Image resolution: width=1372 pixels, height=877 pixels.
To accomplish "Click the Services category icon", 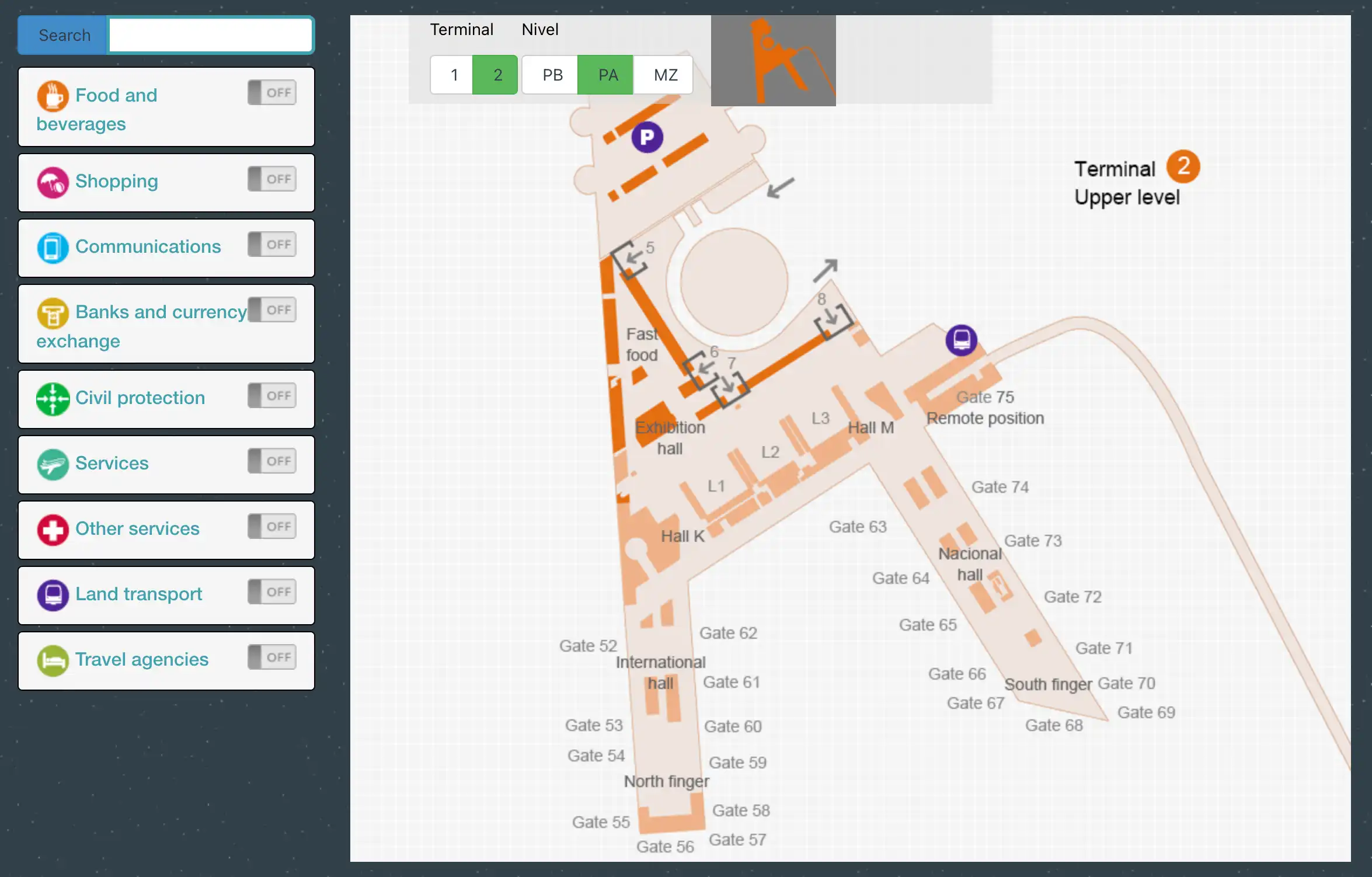I will (52, 464).
